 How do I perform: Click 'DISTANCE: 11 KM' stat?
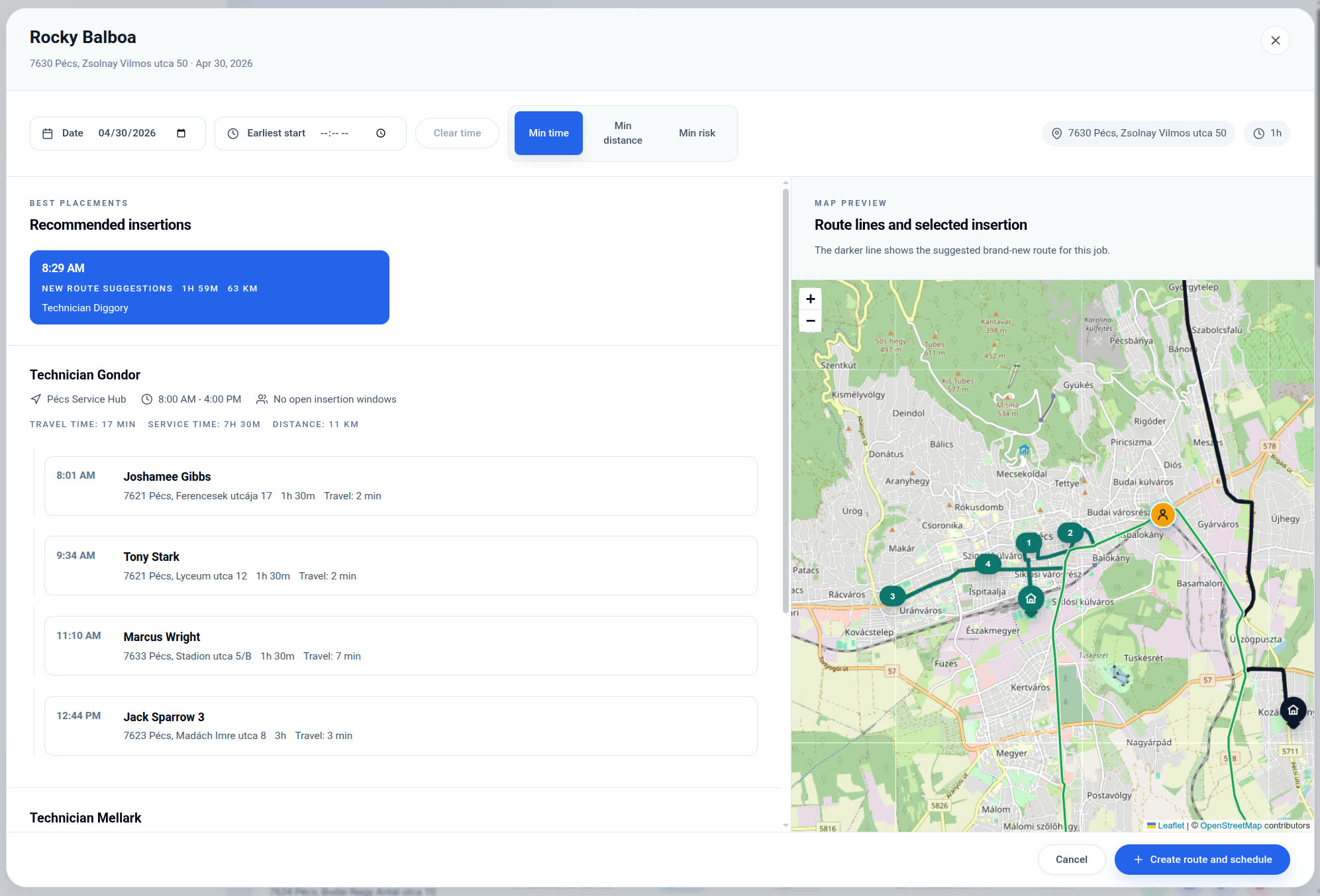tap(315, 424)
